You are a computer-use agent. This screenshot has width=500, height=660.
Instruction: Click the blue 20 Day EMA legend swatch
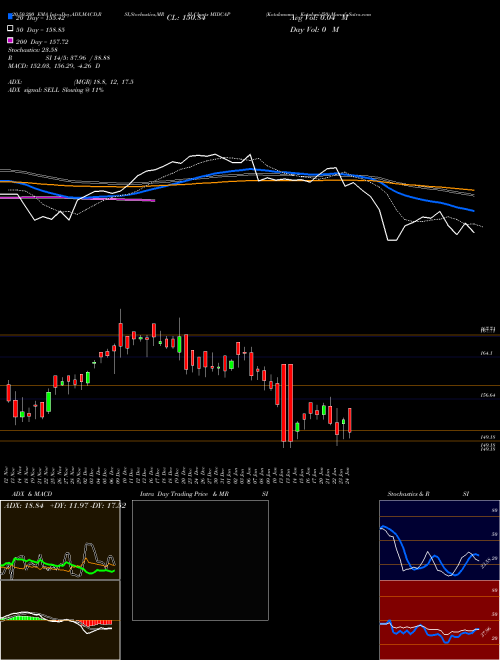pyautogui.click(x=10, y=17)
